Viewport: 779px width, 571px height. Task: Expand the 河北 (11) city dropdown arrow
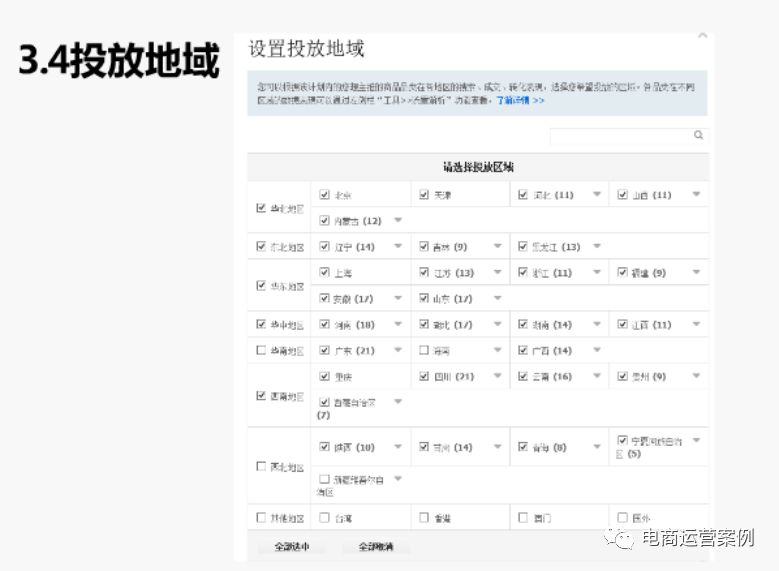597,194
